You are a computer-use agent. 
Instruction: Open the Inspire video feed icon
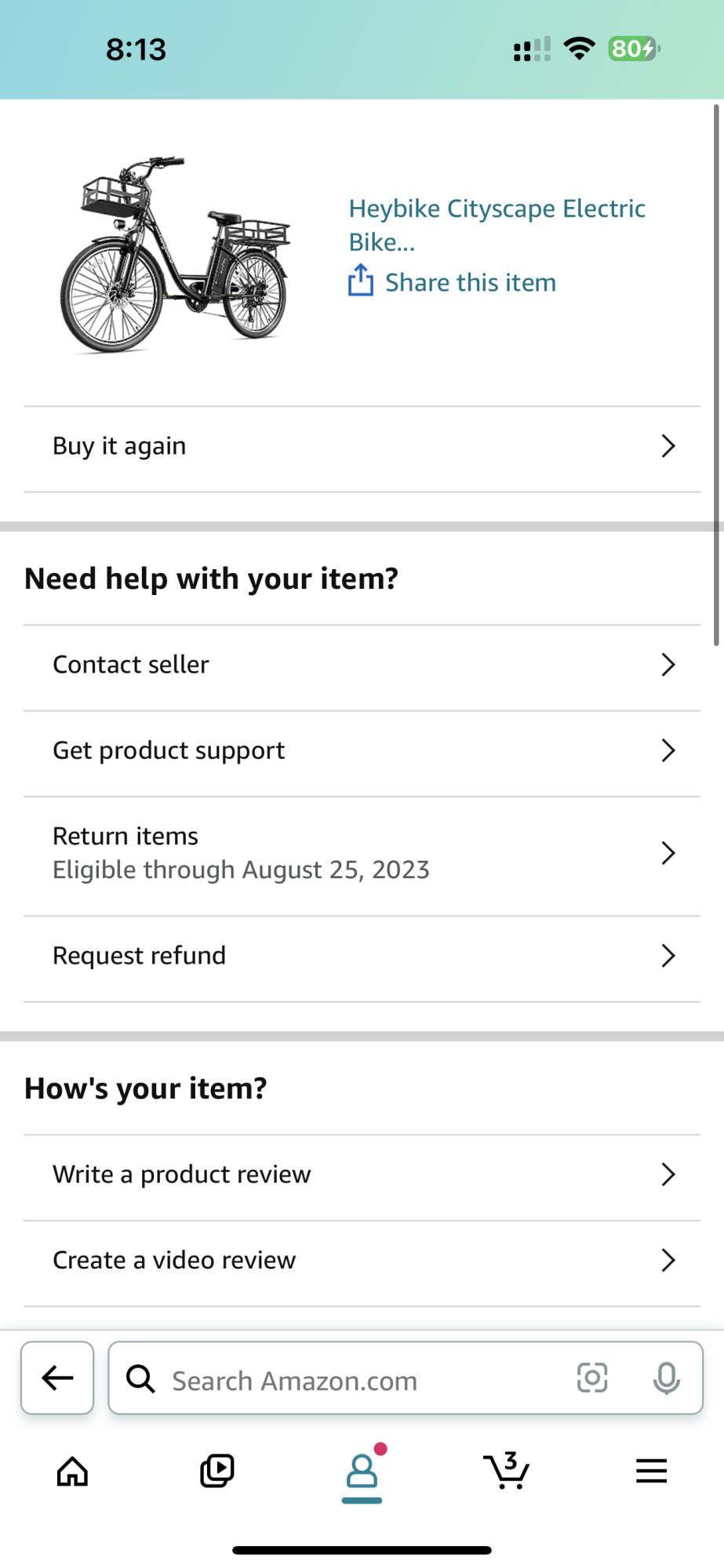pos(217,1471)
